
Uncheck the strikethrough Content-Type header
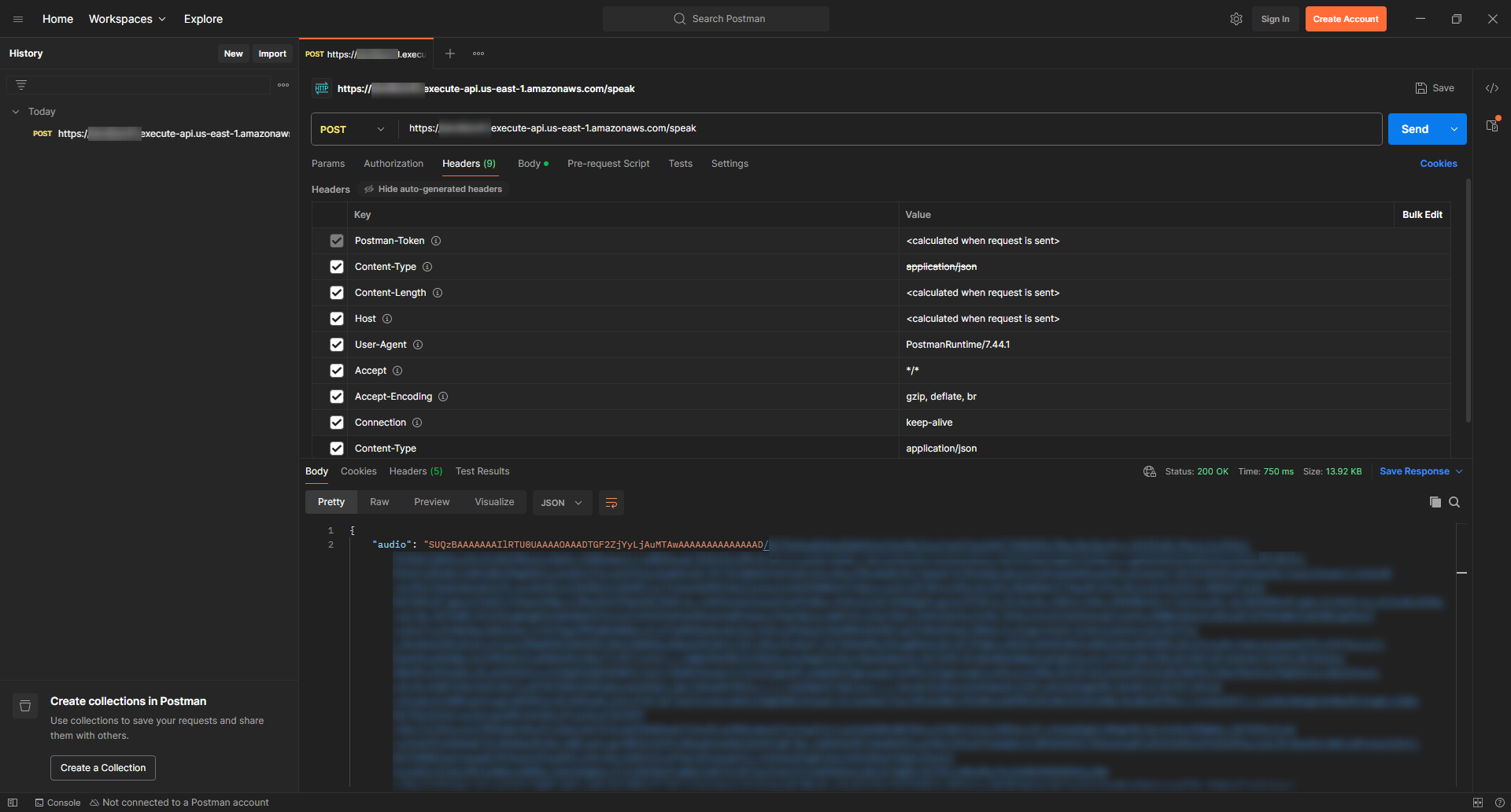(x=337, y=267)
